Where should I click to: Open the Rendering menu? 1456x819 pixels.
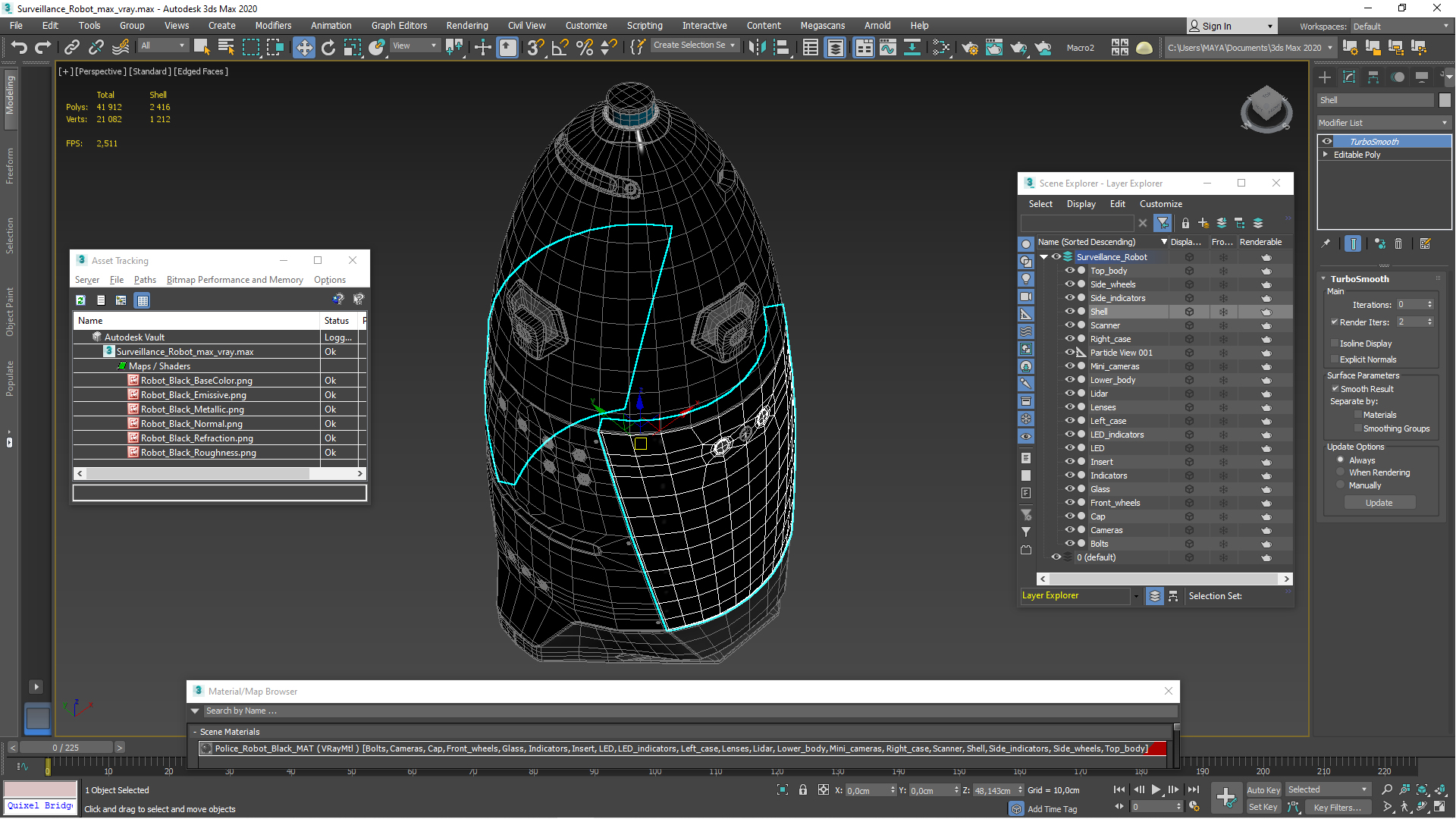click(466, 25)
